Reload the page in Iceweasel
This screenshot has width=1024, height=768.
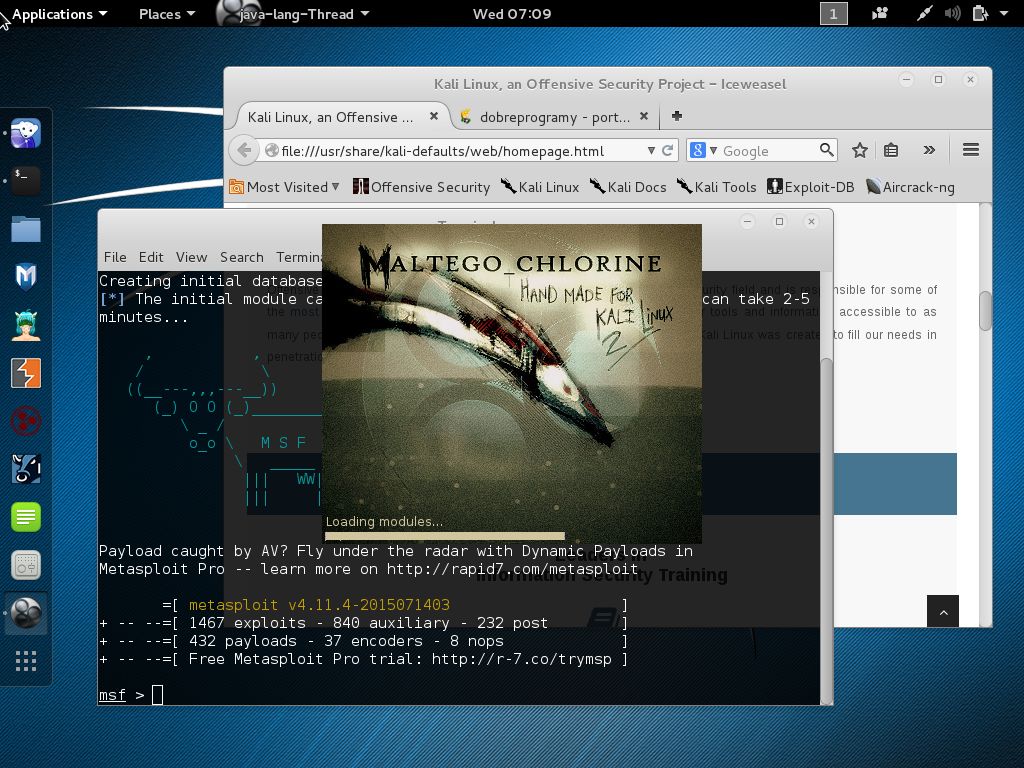pyautogui.click(x=667, y=150)
